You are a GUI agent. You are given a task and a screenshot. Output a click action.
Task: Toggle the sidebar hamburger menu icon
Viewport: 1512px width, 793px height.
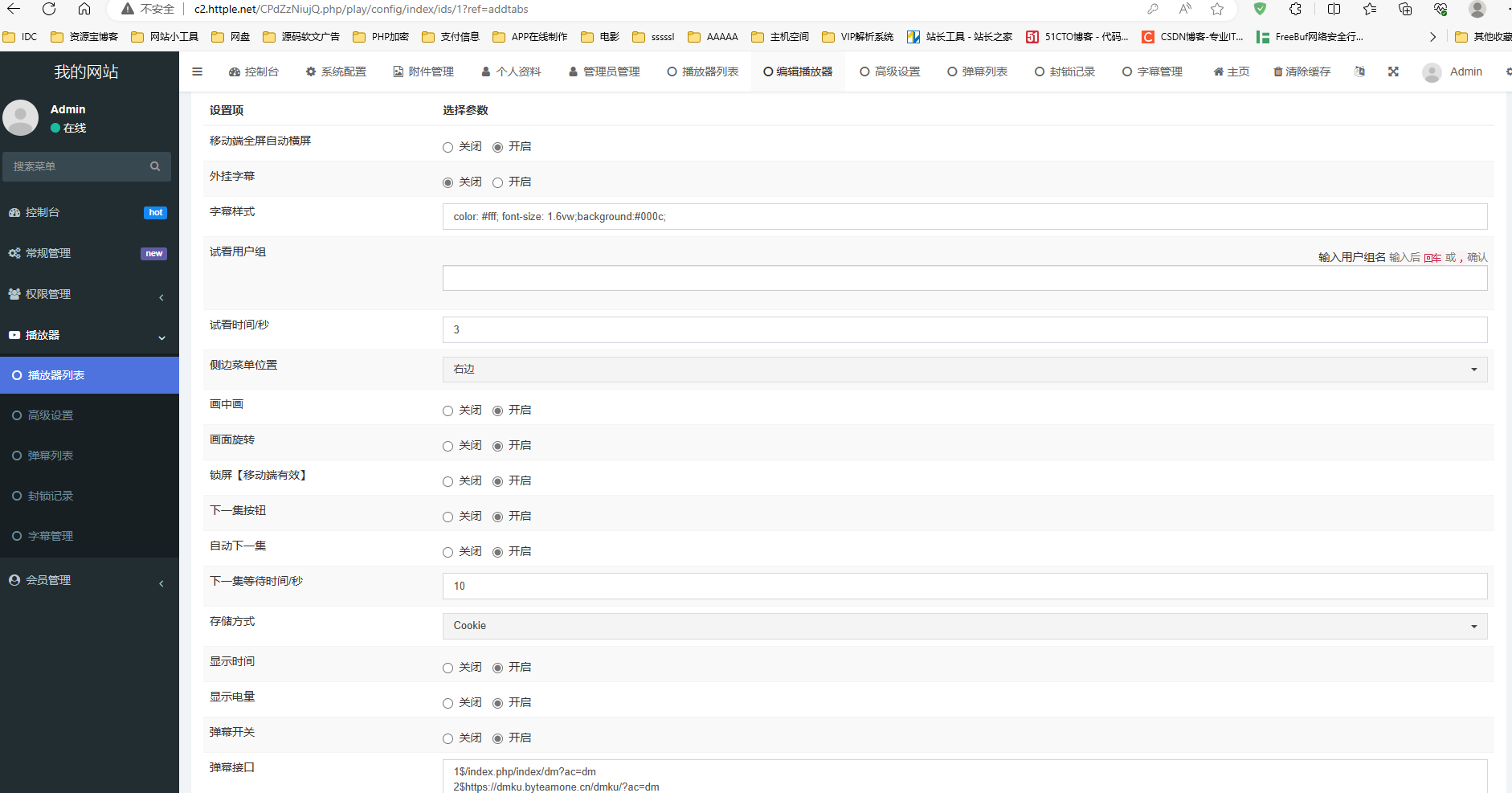197,72
